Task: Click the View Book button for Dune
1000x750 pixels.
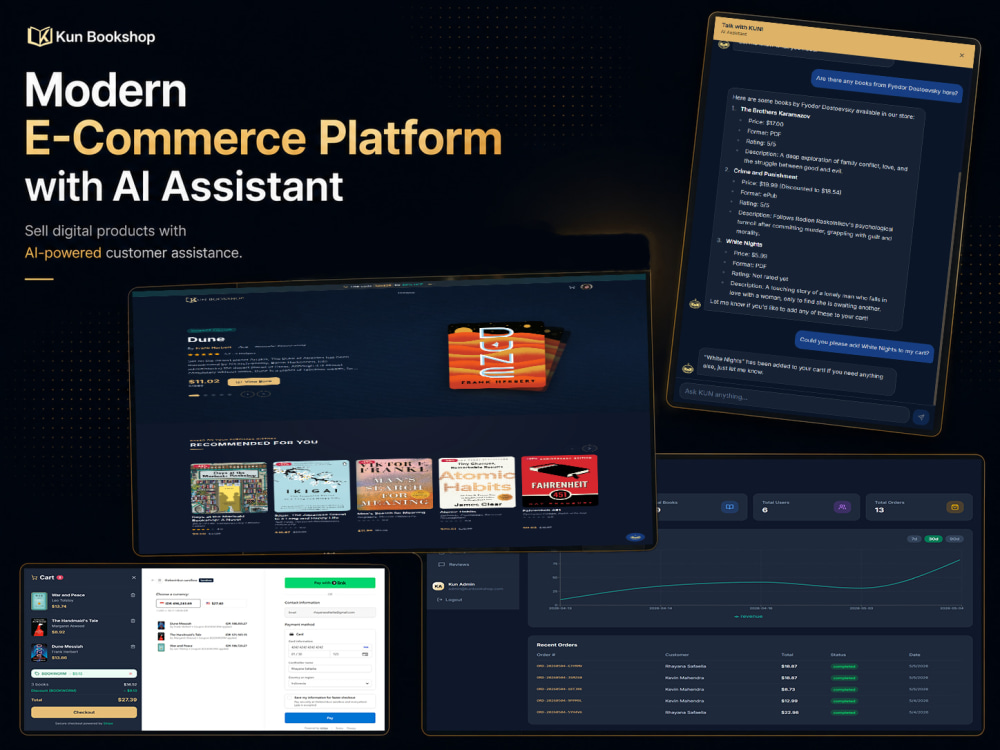Action: point(253,381)
